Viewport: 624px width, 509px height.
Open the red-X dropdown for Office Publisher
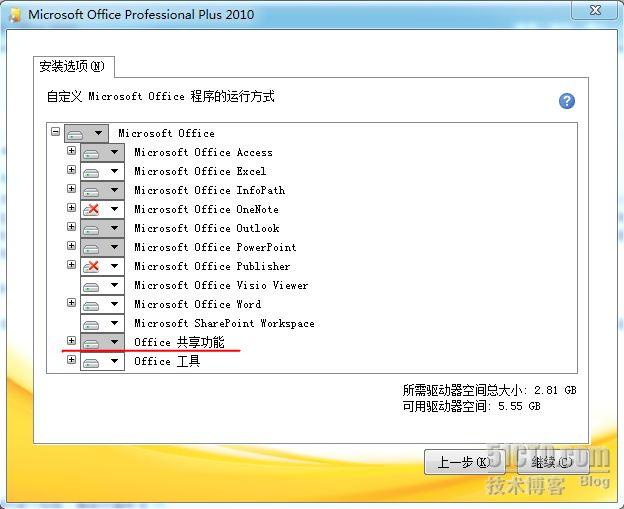coord(102,266)
